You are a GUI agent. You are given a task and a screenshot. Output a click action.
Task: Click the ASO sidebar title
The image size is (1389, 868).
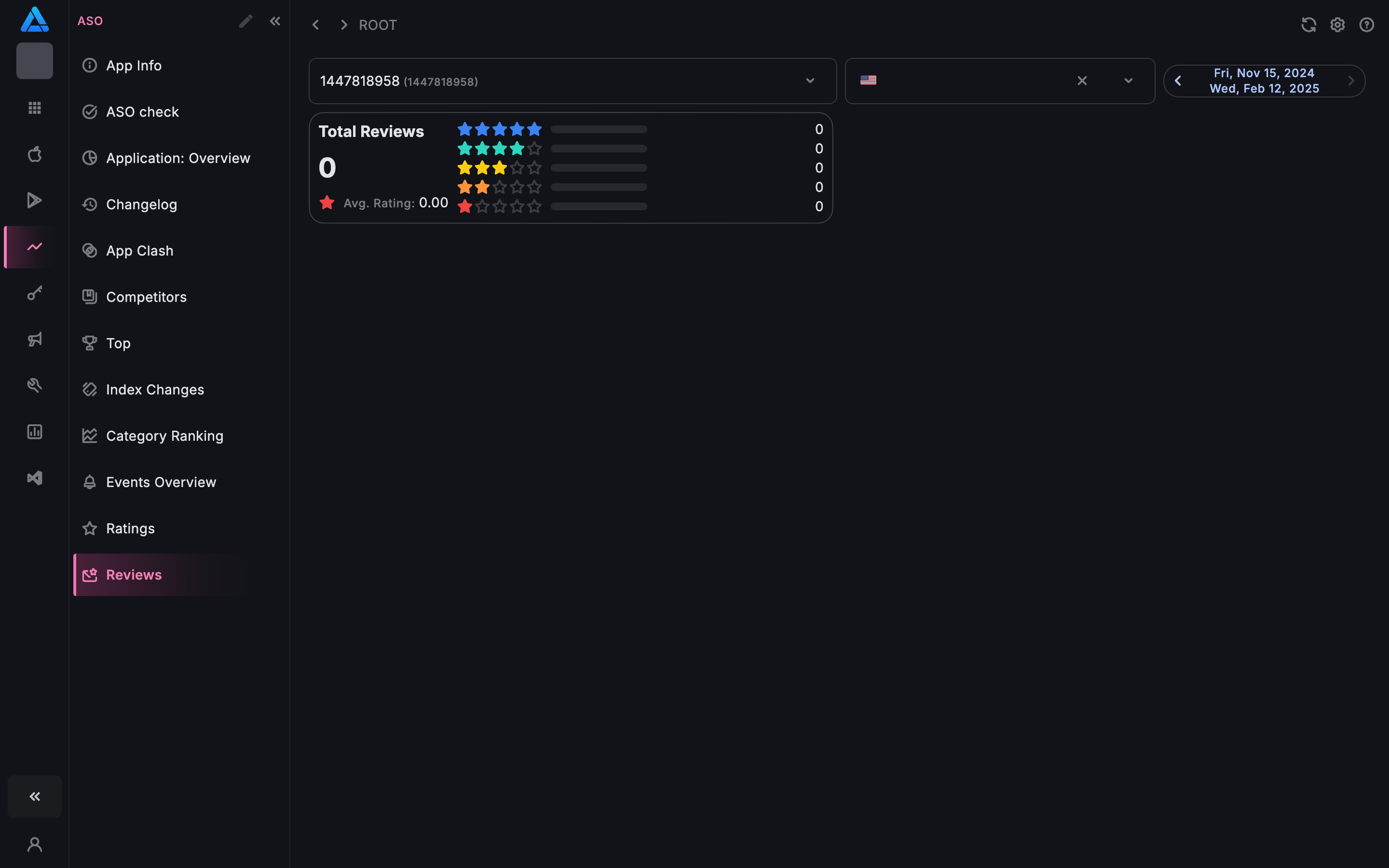(x=90, y=21)
